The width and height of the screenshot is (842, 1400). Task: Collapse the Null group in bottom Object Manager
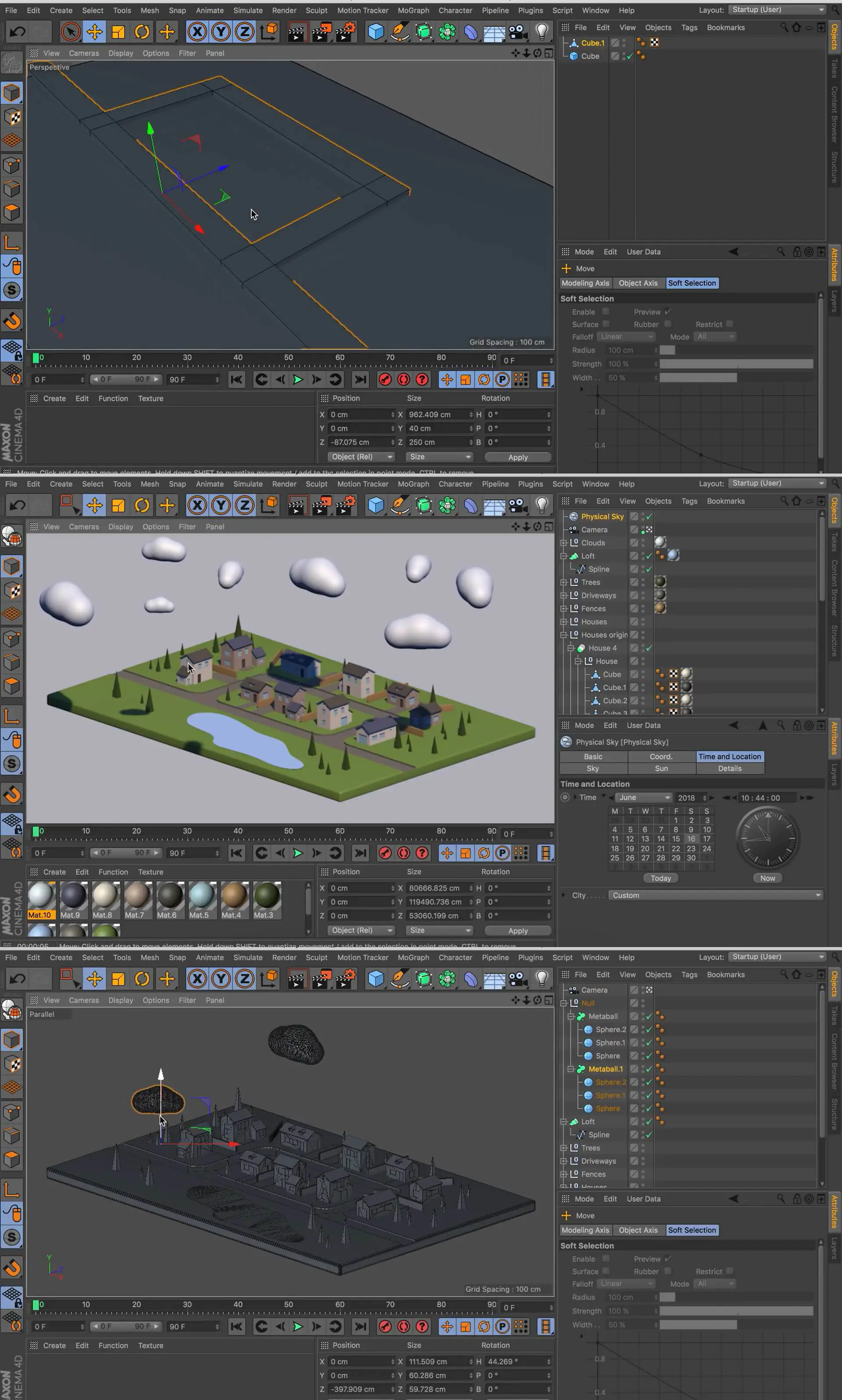tap(564, 1004)
